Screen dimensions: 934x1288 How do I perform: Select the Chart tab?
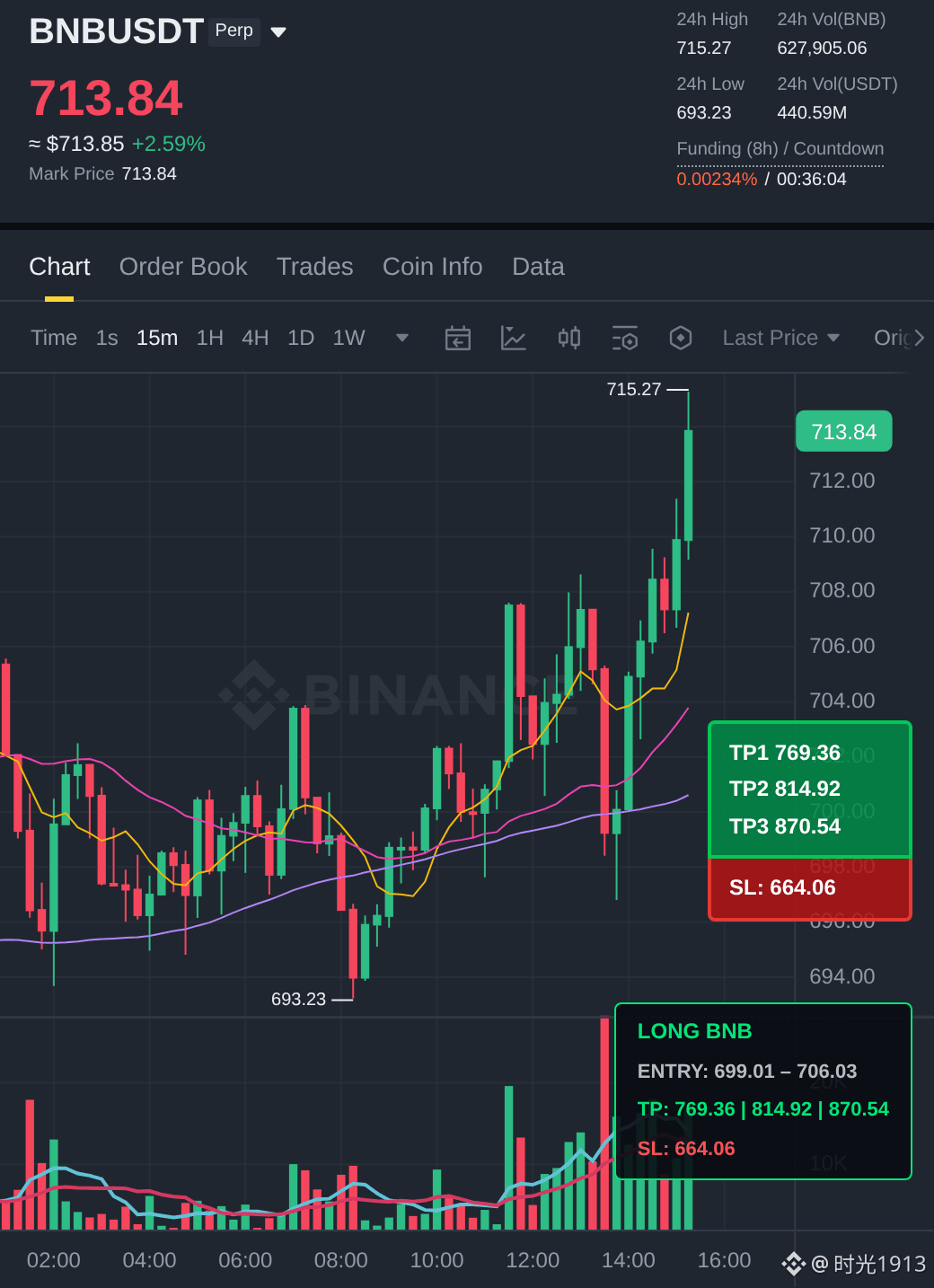coord(59,267)
